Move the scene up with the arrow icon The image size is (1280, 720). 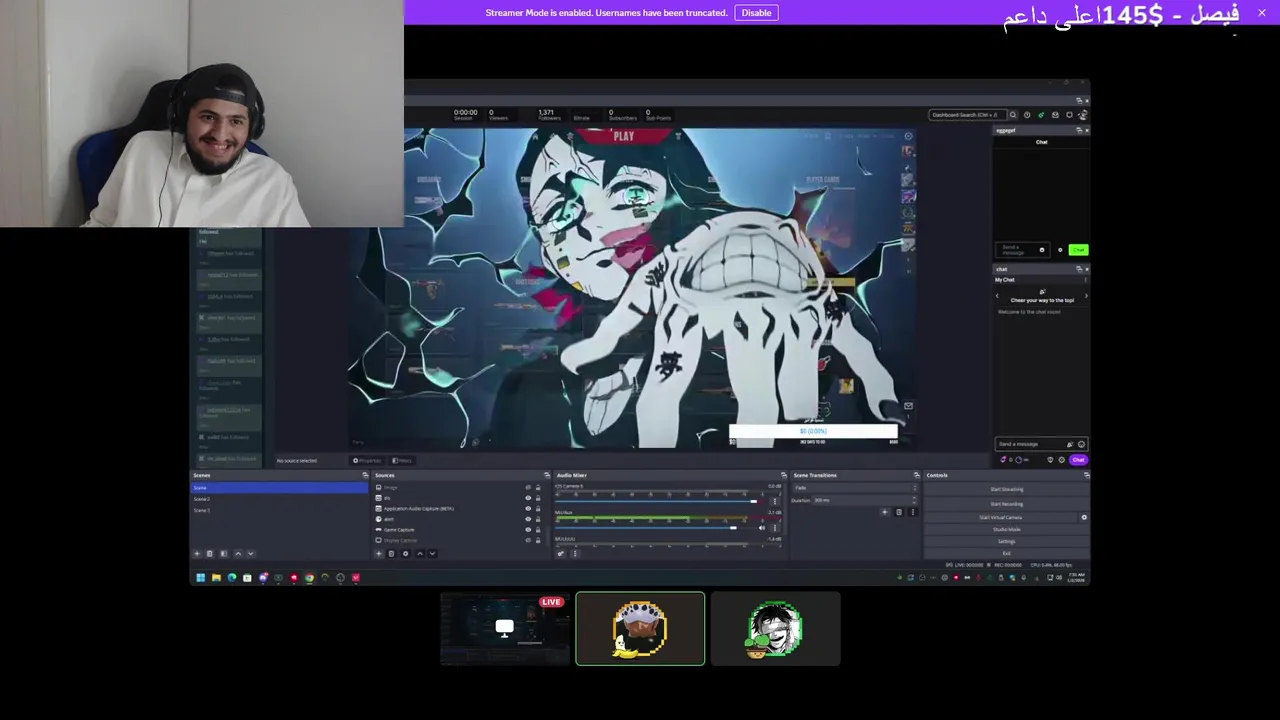(x=238, y=553)
